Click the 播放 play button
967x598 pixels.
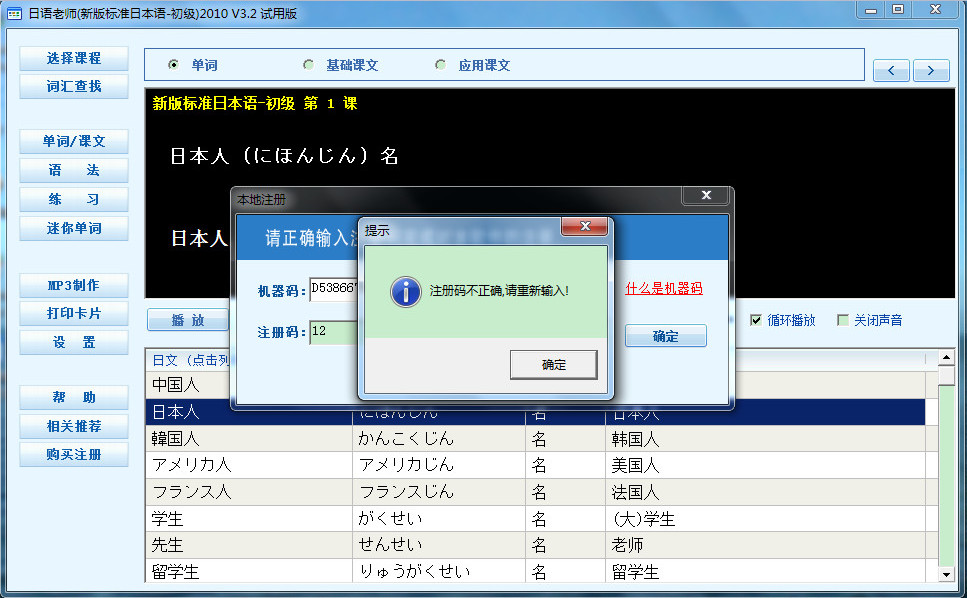pyautogui.click(x=187, y=320)
